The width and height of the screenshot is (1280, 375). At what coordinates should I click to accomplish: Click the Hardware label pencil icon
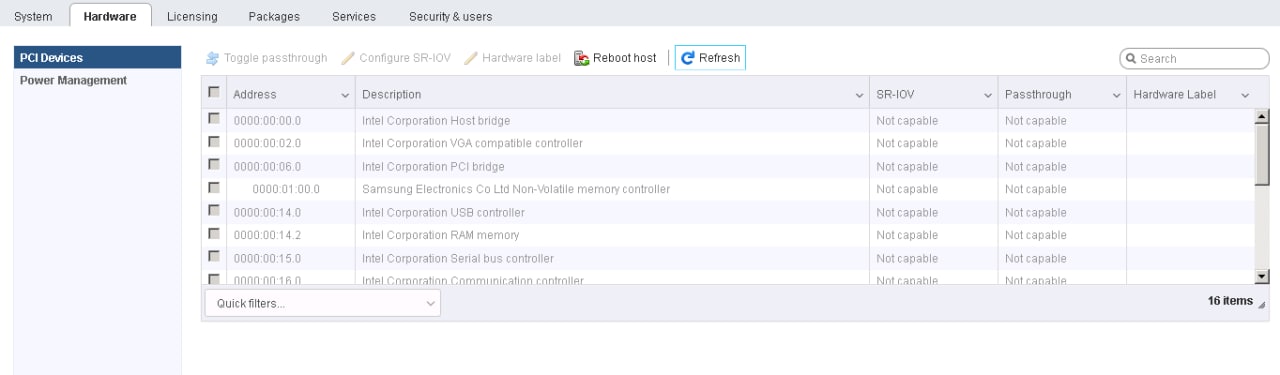click(470, 58)
